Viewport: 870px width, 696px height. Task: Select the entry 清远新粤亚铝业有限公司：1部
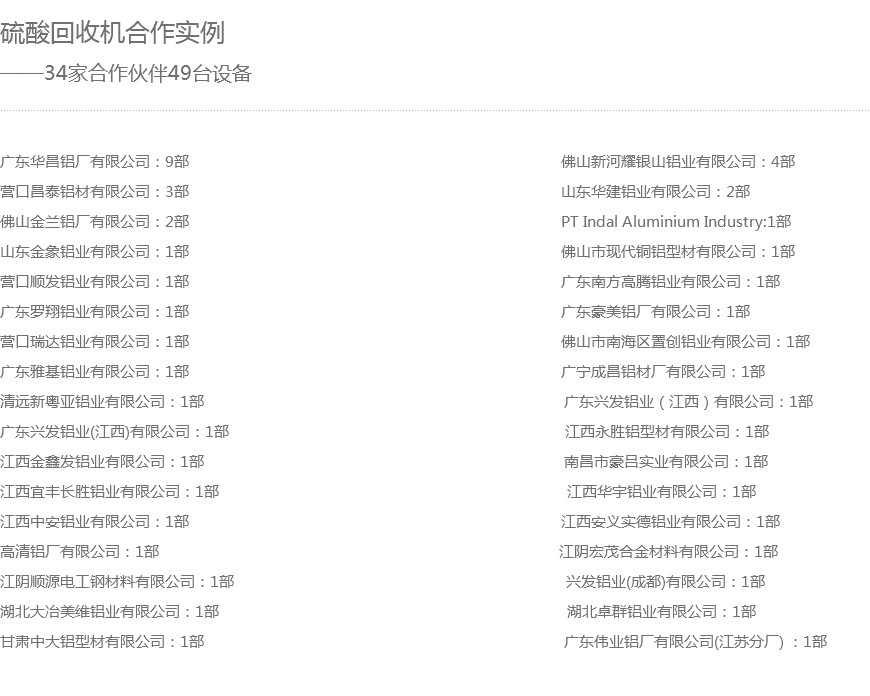tap(102, 401)
